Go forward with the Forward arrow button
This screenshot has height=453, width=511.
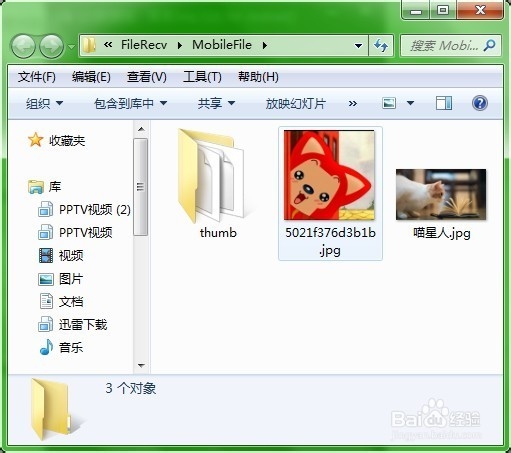tap(51, 46)
